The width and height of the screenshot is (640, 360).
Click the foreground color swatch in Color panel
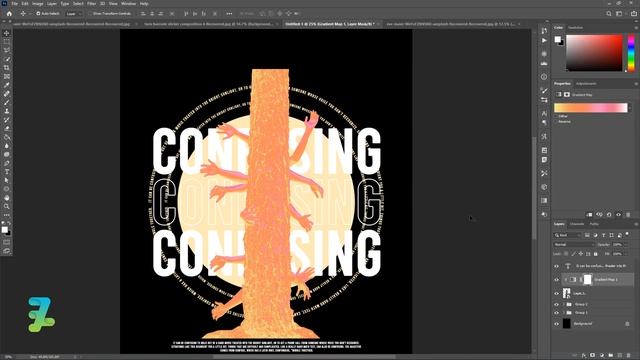tap(557, 39)
